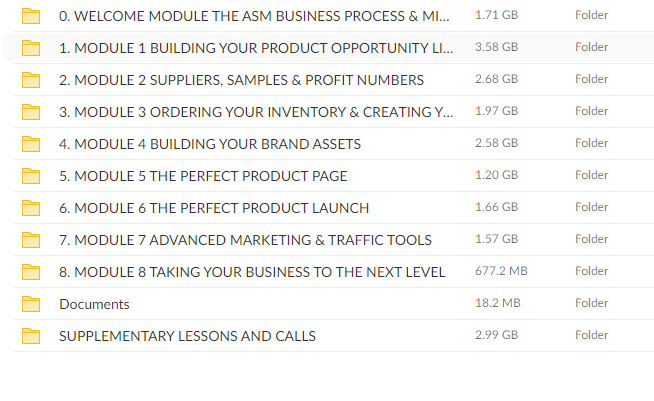The width and height of the screenshot is (654, 401).
Task: Open the Documents folder name
Action: click(x=94, y=304)
